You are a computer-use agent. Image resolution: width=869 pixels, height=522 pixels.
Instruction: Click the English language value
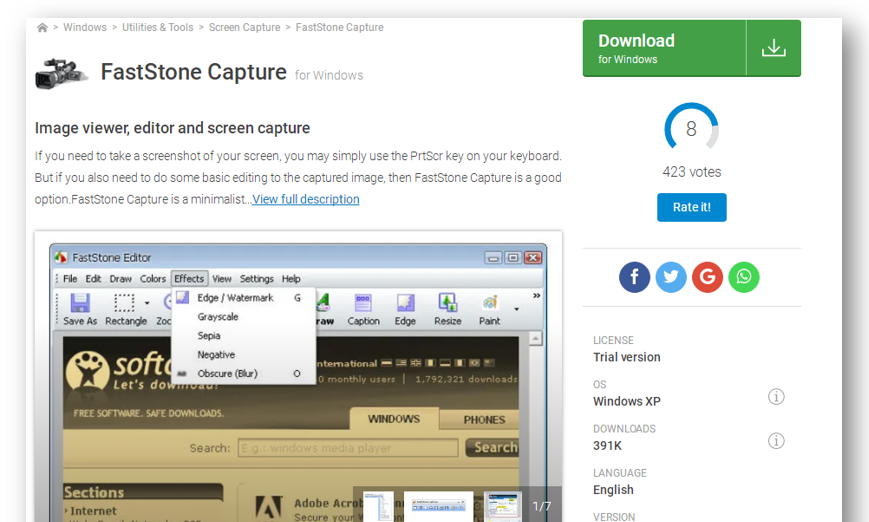coord(613,490)
